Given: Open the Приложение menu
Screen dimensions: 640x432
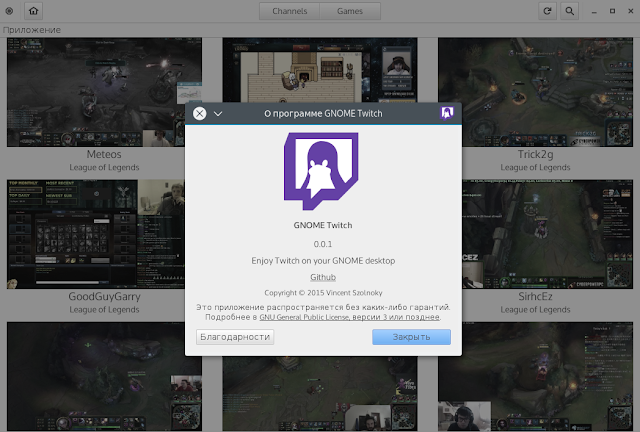Looking at the screenshot, I should [31, 30].
